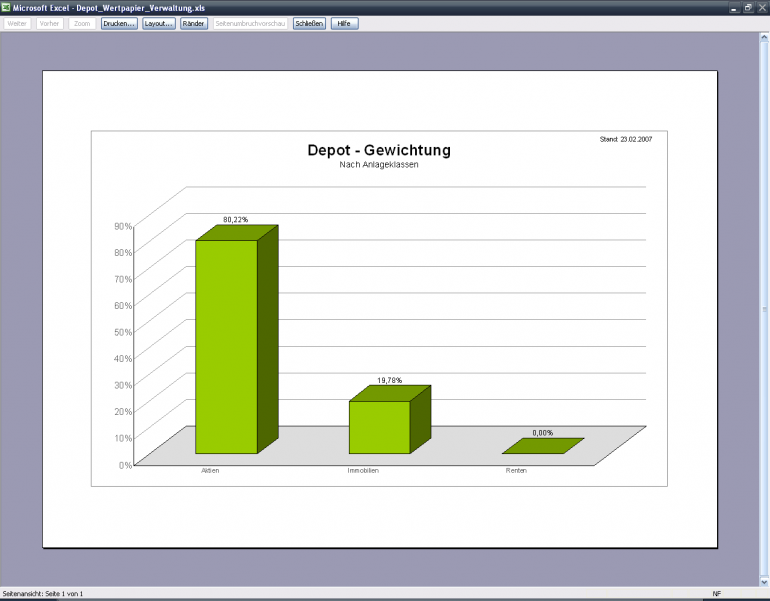Open Hilfe help button
The height and width of the screenshot is (601, 770).
[x=344, y=24]
